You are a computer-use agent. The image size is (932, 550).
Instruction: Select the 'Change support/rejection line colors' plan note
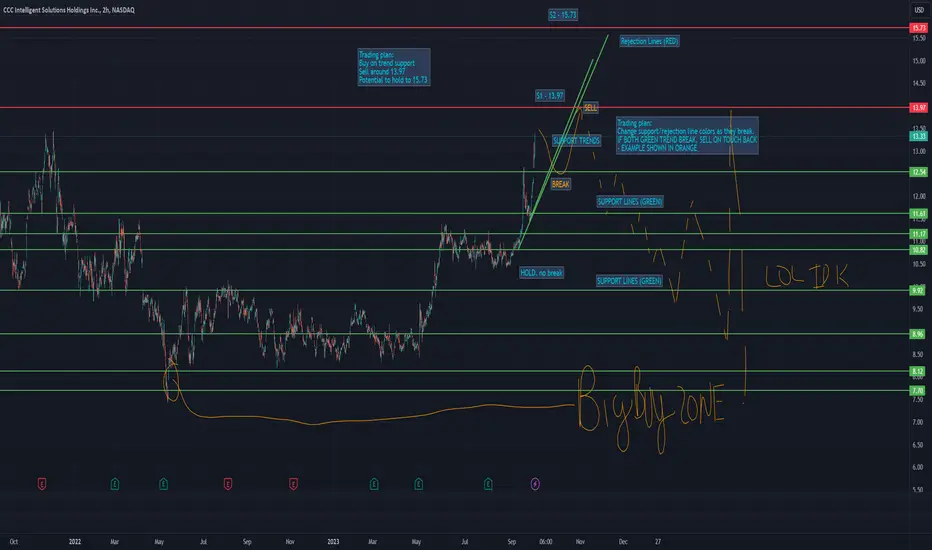687,136
